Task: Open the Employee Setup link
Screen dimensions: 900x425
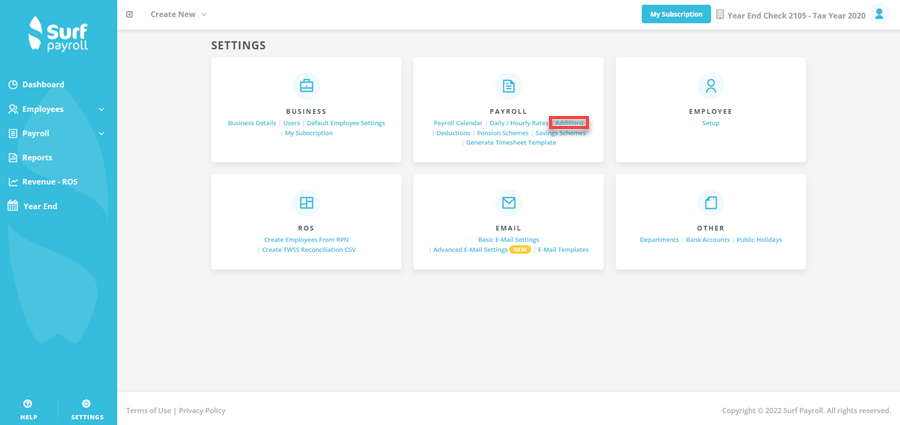Action: [711, 123]
